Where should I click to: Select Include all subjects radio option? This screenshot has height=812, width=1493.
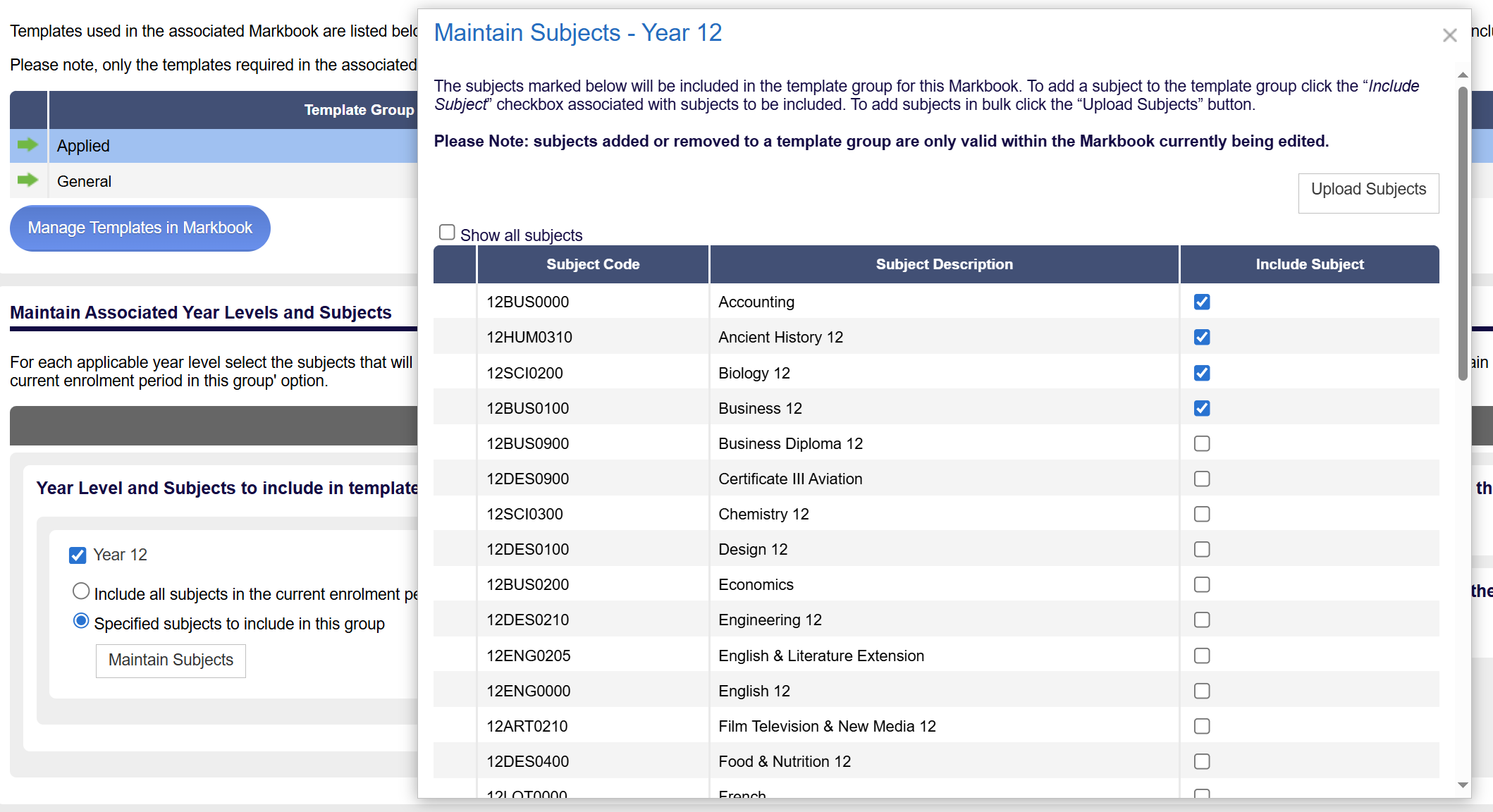(x=81, y=591)
